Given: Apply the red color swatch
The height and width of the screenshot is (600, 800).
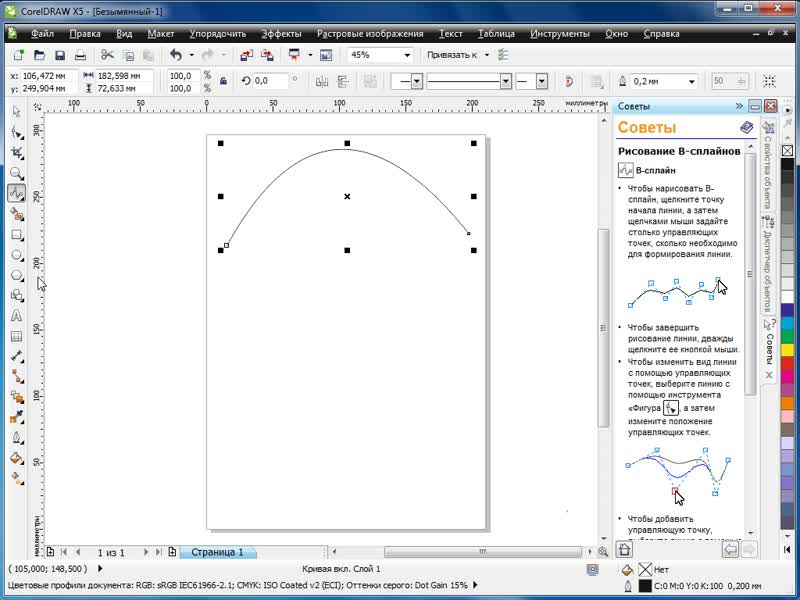Looking at the screenshot, I should [x=787, y=363].
